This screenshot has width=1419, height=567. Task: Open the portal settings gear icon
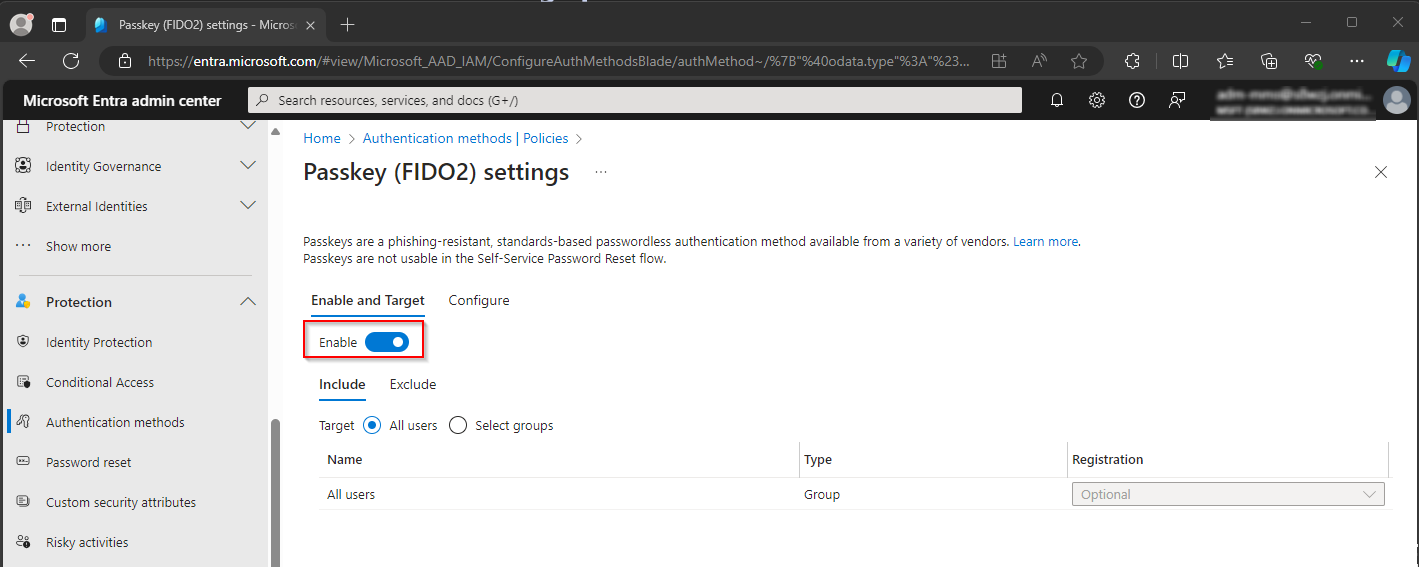(x=1097, y=100)
